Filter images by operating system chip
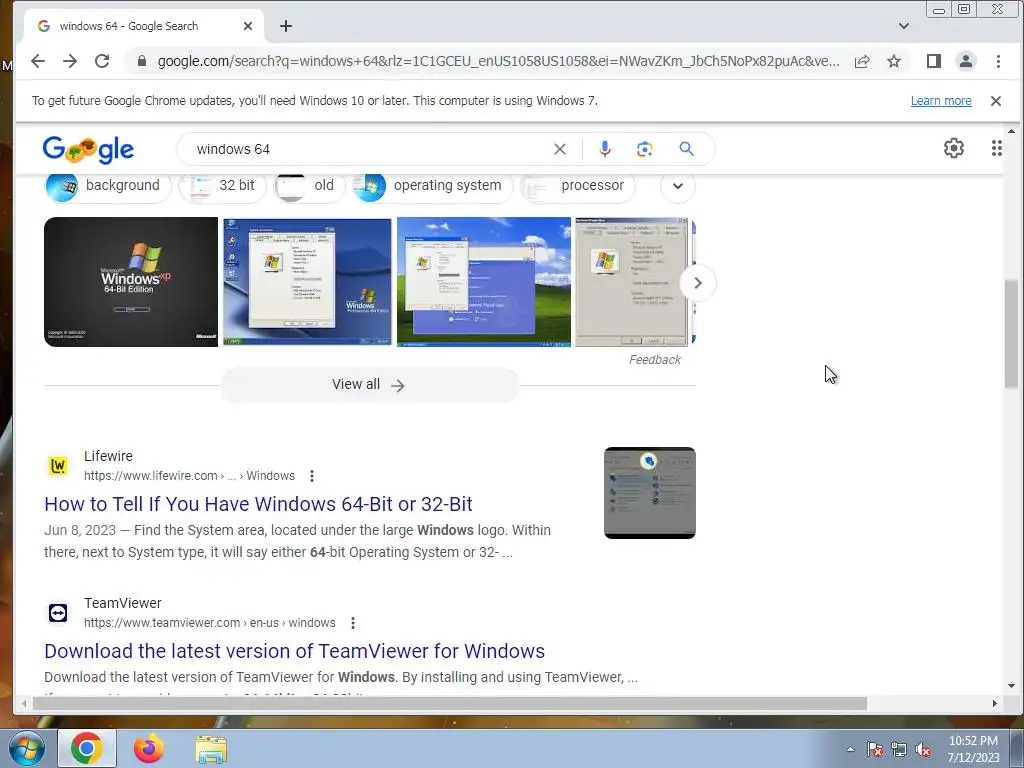 click(432, 186)
